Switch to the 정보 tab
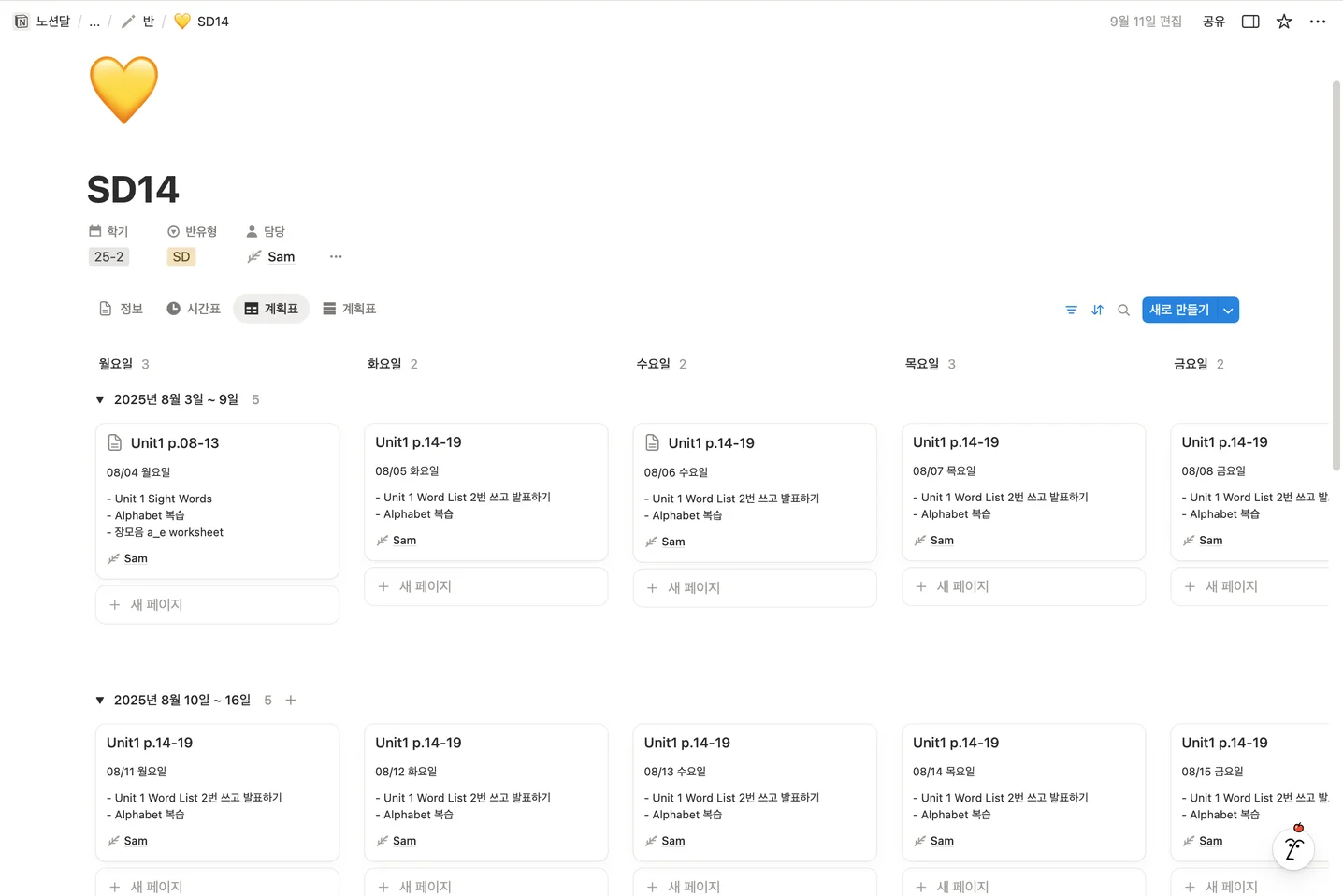The image size is (1343, 896). point(121,308)
